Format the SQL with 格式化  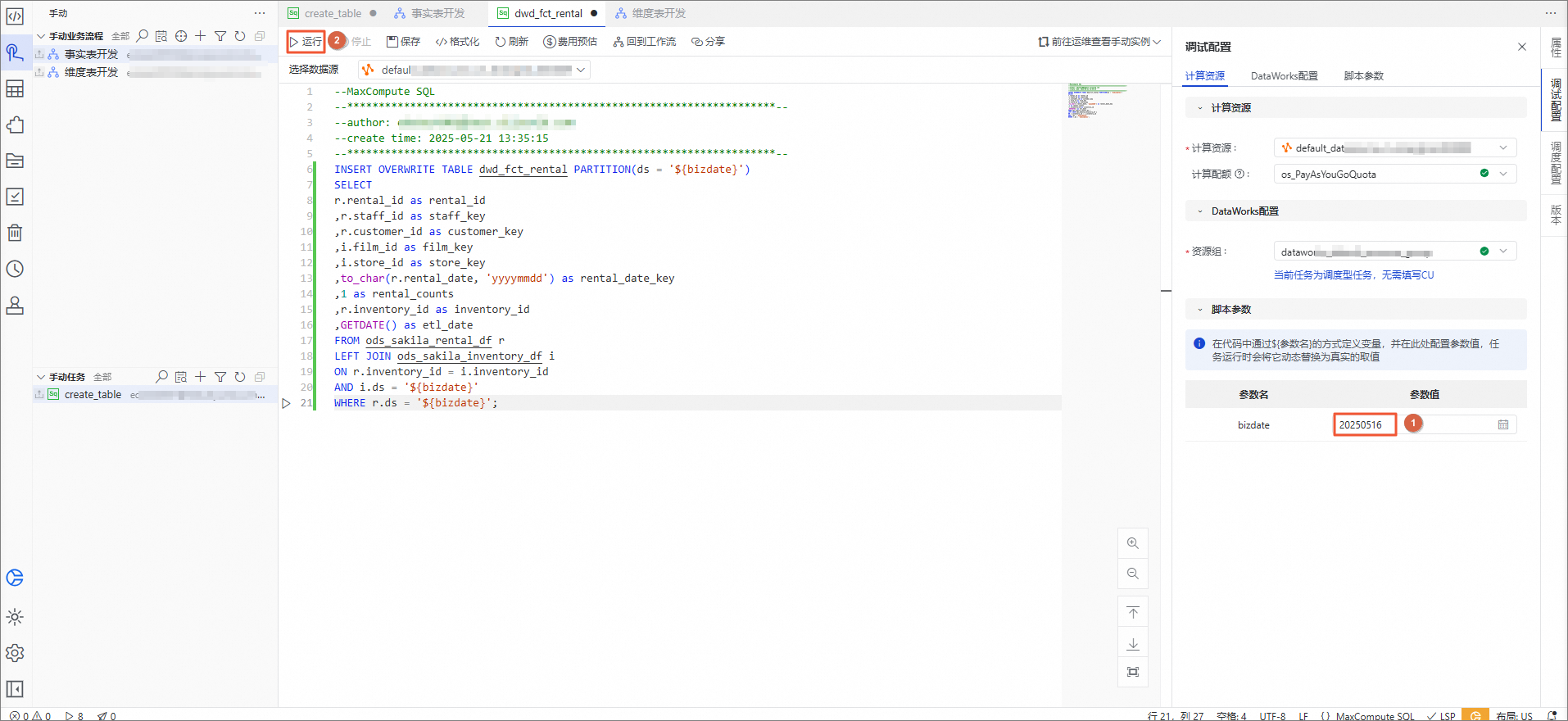point(458,42)
